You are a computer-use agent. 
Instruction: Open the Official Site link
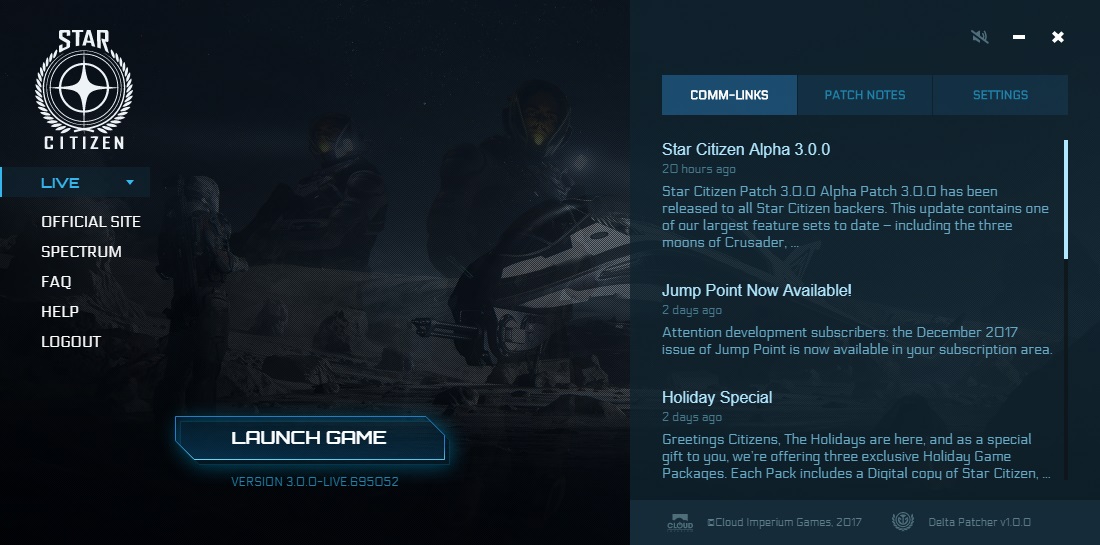[90, 222]
